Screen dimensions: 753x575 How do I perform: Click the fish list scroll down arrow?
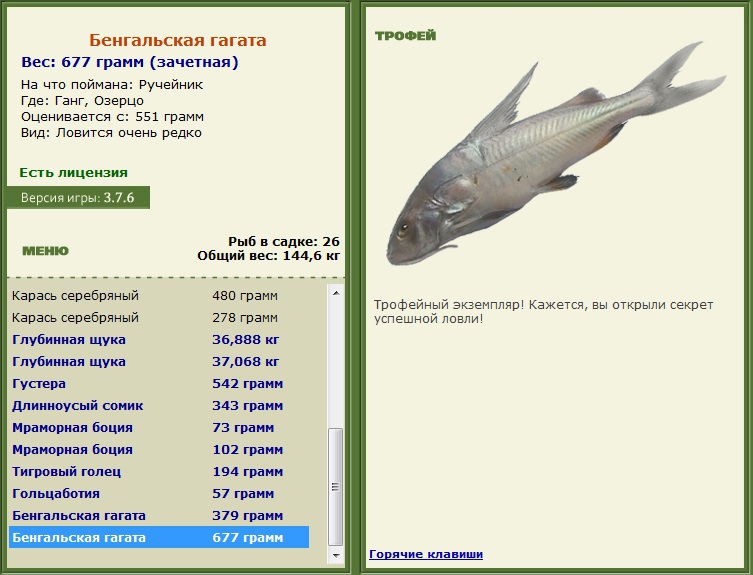(x=336, y=555)
